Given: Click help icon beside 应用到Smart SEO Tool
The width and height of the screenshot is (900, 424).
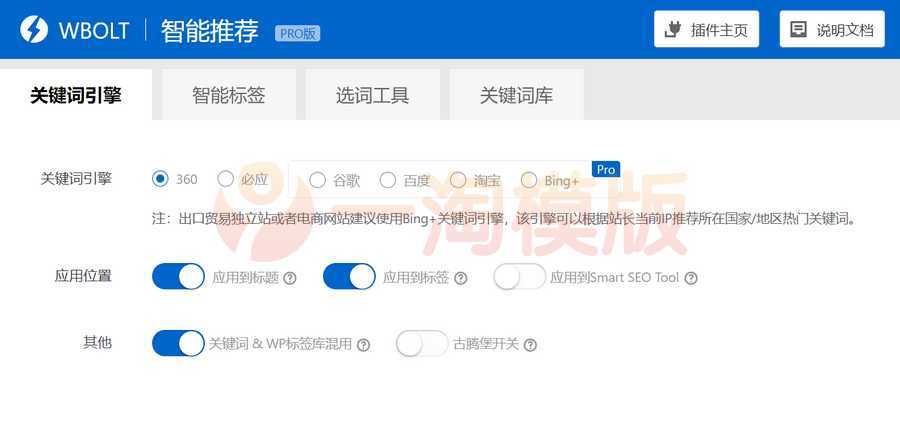Looking at the screenshot, I should click(691, 278).
